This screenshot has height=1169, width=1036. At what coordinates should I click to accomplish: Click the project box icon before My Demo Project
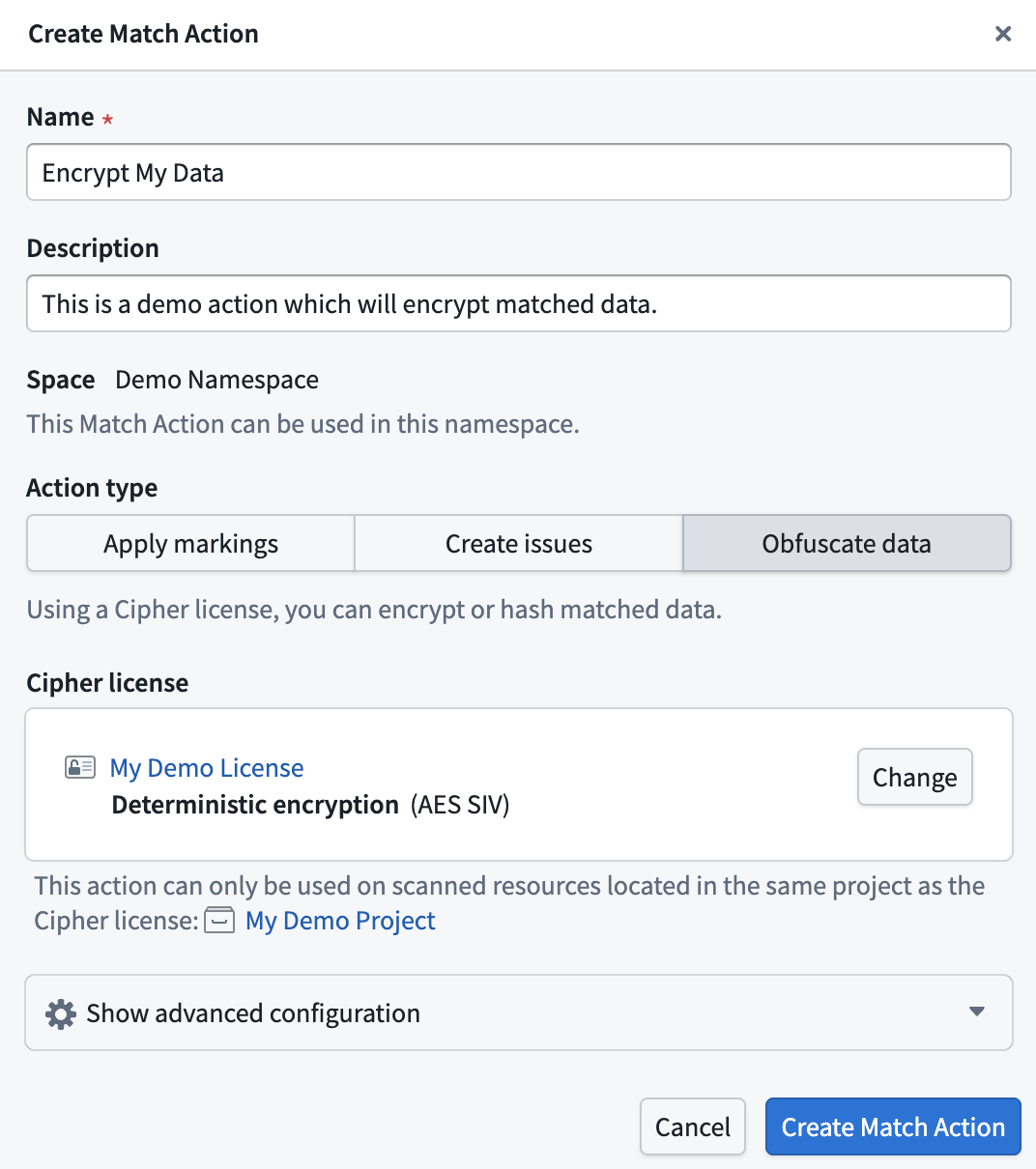[220, 921]
